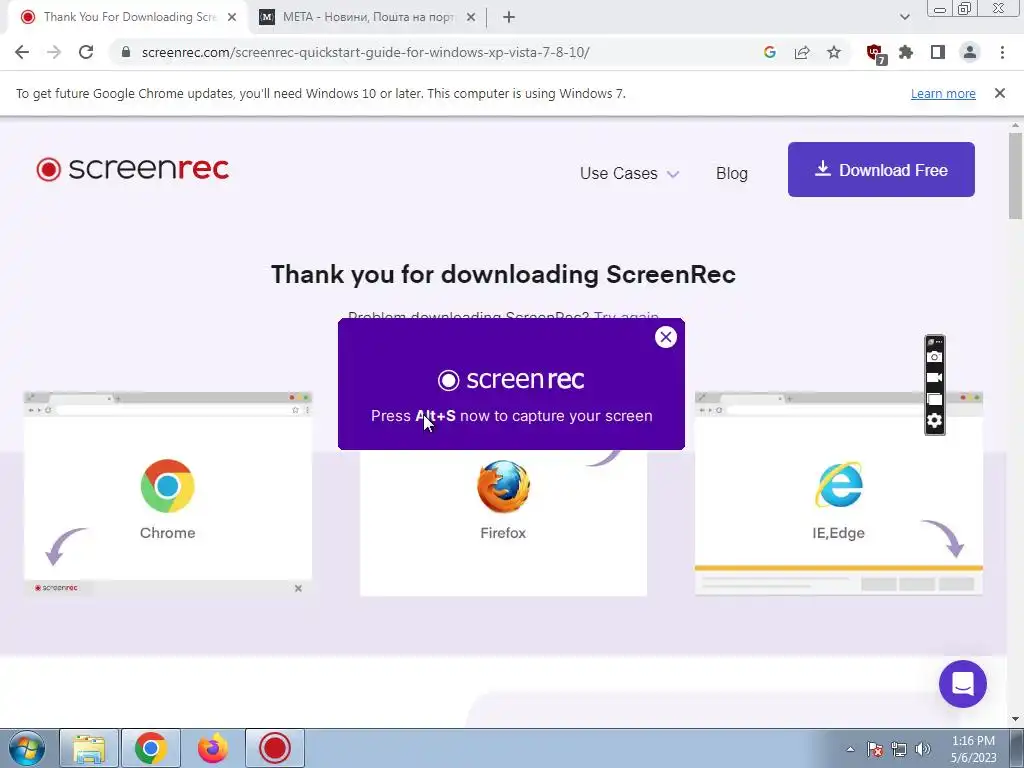1024x768 pixels.
Task: Open the uBlock extension icon
Action: point(875,54)
